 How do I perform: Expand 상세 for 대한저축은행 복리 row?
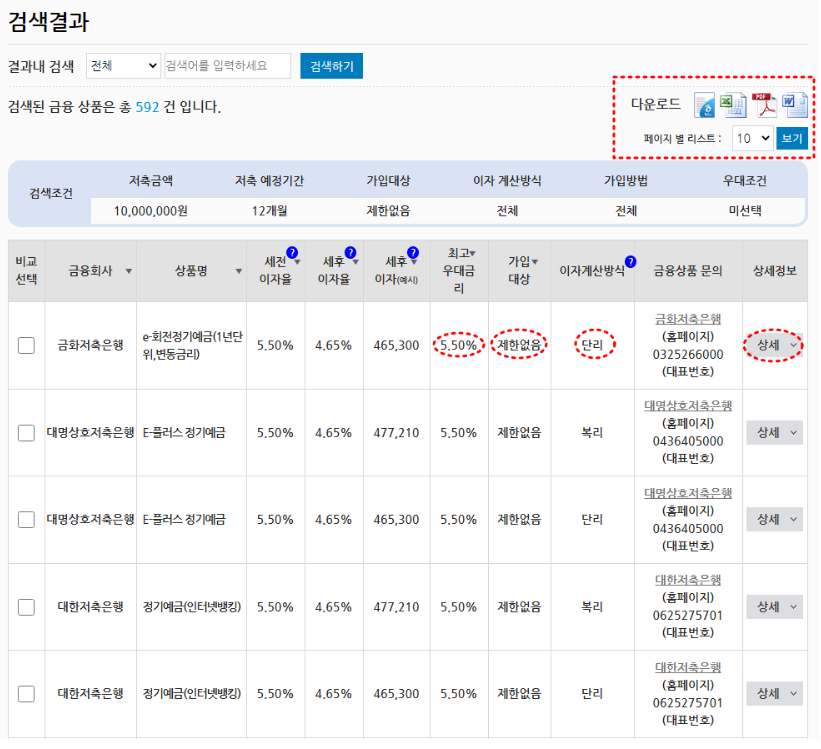coord(774,607)
